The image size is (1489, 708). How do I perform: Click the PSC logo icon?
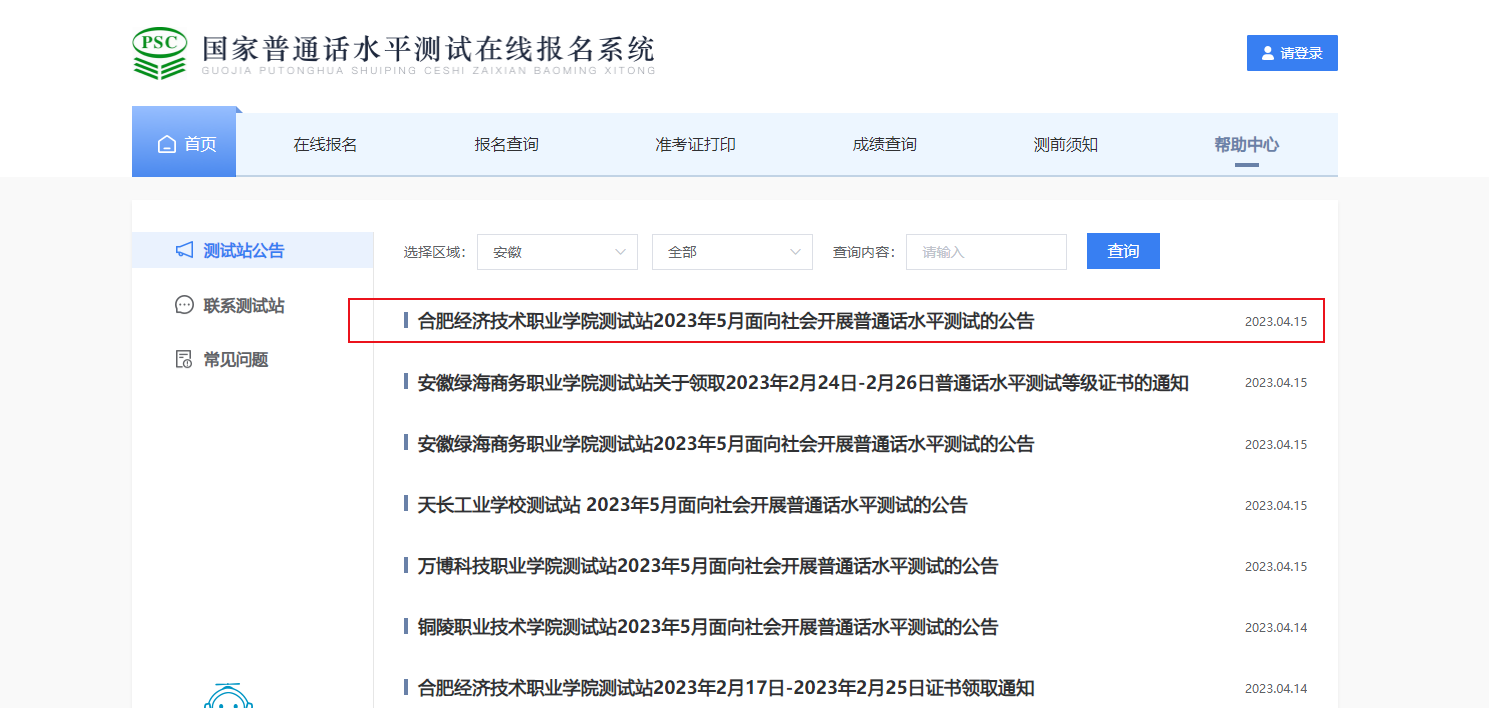pyautogui.click(x=160, y=53)
